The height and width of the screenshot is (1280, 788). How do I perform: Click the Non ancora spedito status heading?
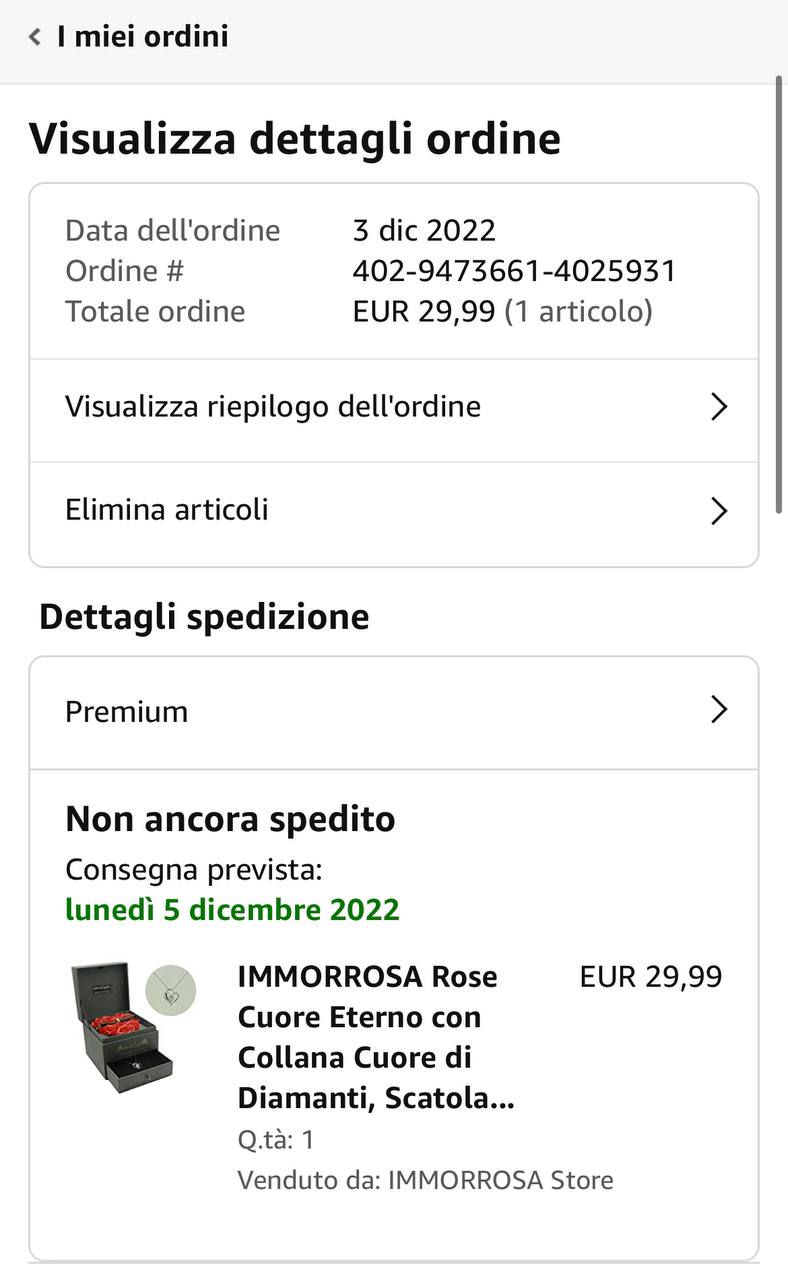[x=230, y=819]
